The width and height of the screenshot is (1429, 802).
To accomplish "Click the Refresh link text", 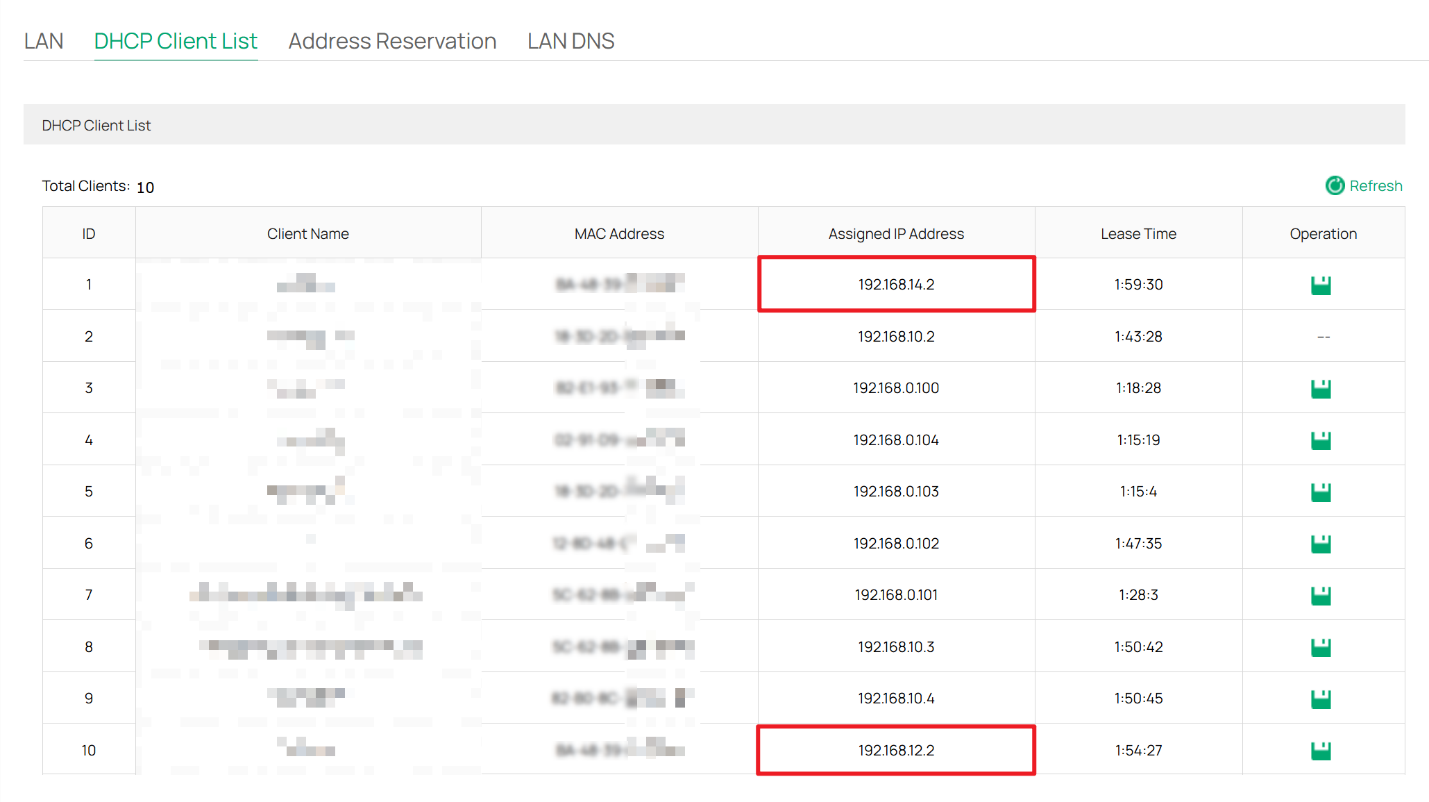I will (1376, 186).
